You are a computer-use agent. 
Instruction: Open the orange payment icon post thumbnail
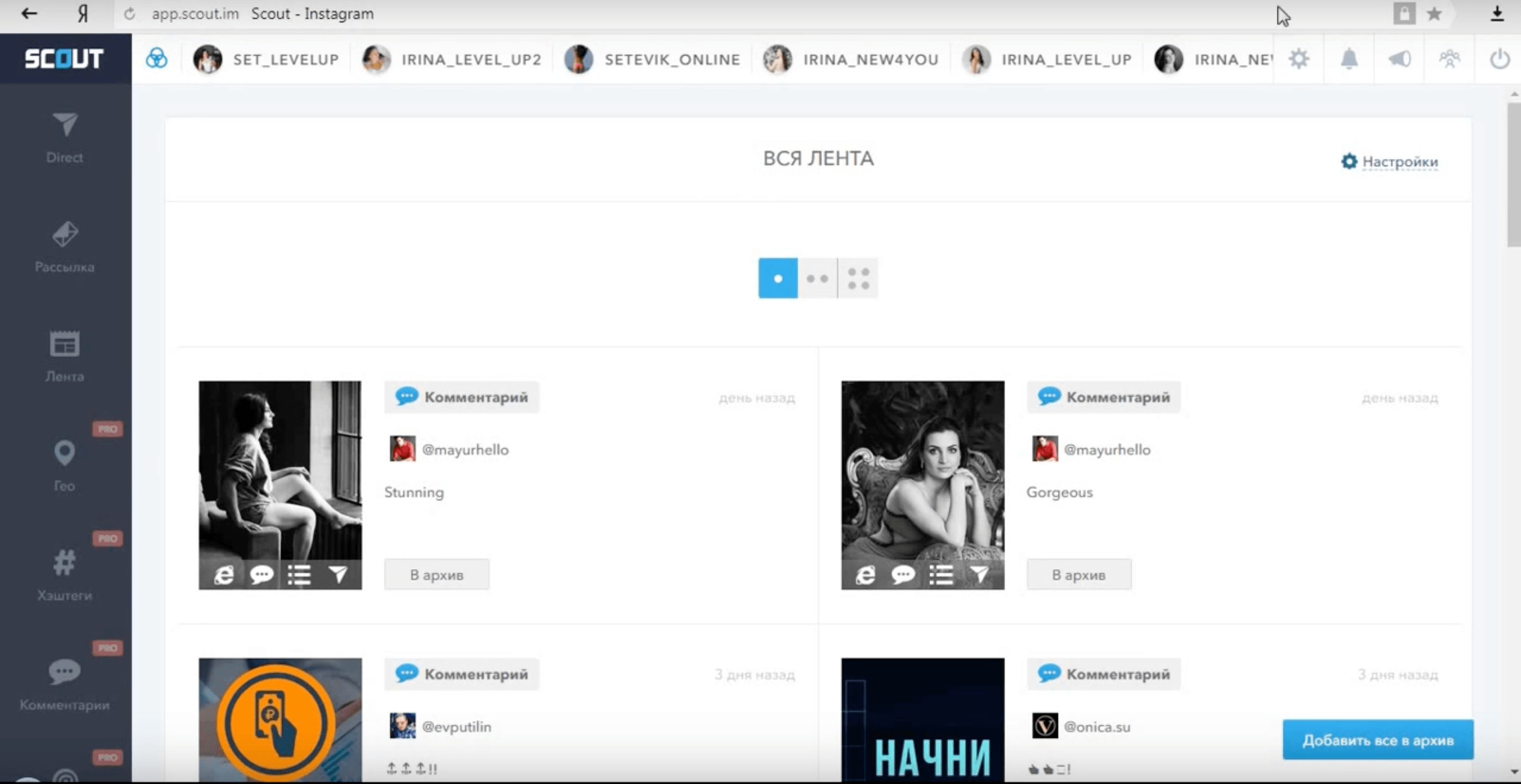click(x=280, y=720)
